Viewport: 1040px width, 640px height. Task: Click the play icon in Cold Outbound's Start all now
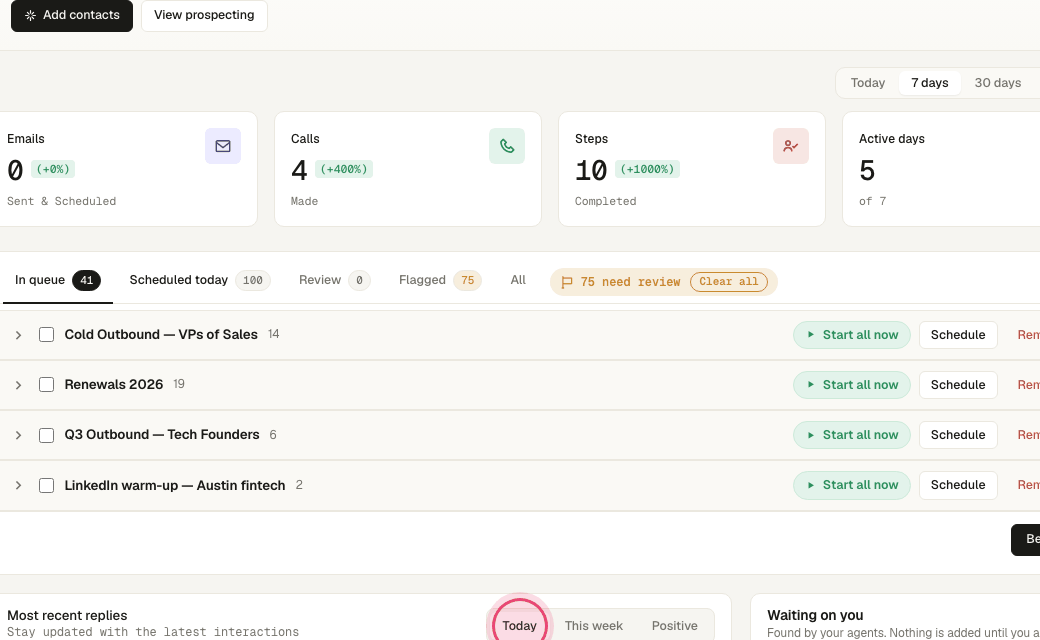811,335
